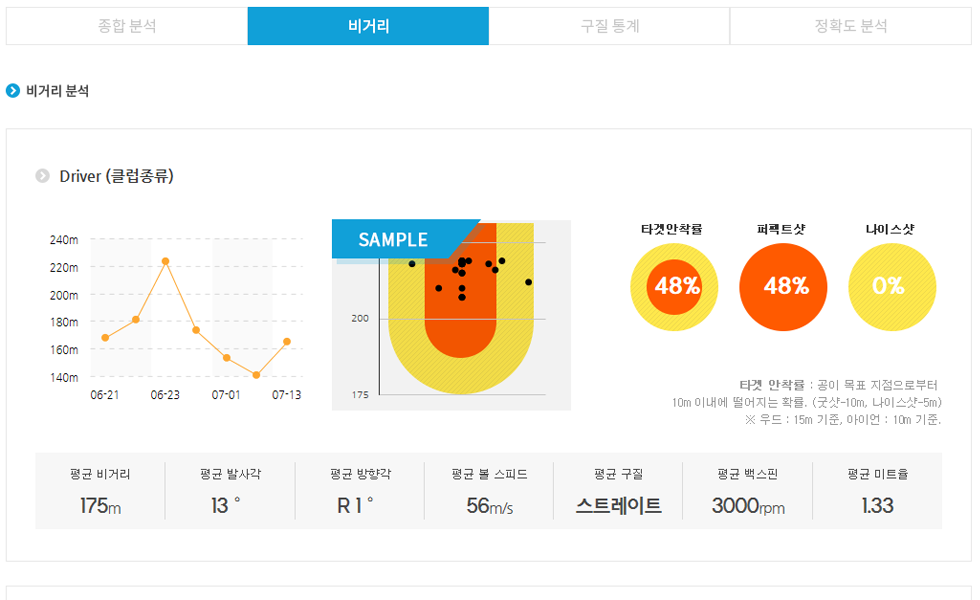Click the 평균 비거리 175m stat cell
The width and height of the screenshot is (980, 600).
click(x=100, y=491)
